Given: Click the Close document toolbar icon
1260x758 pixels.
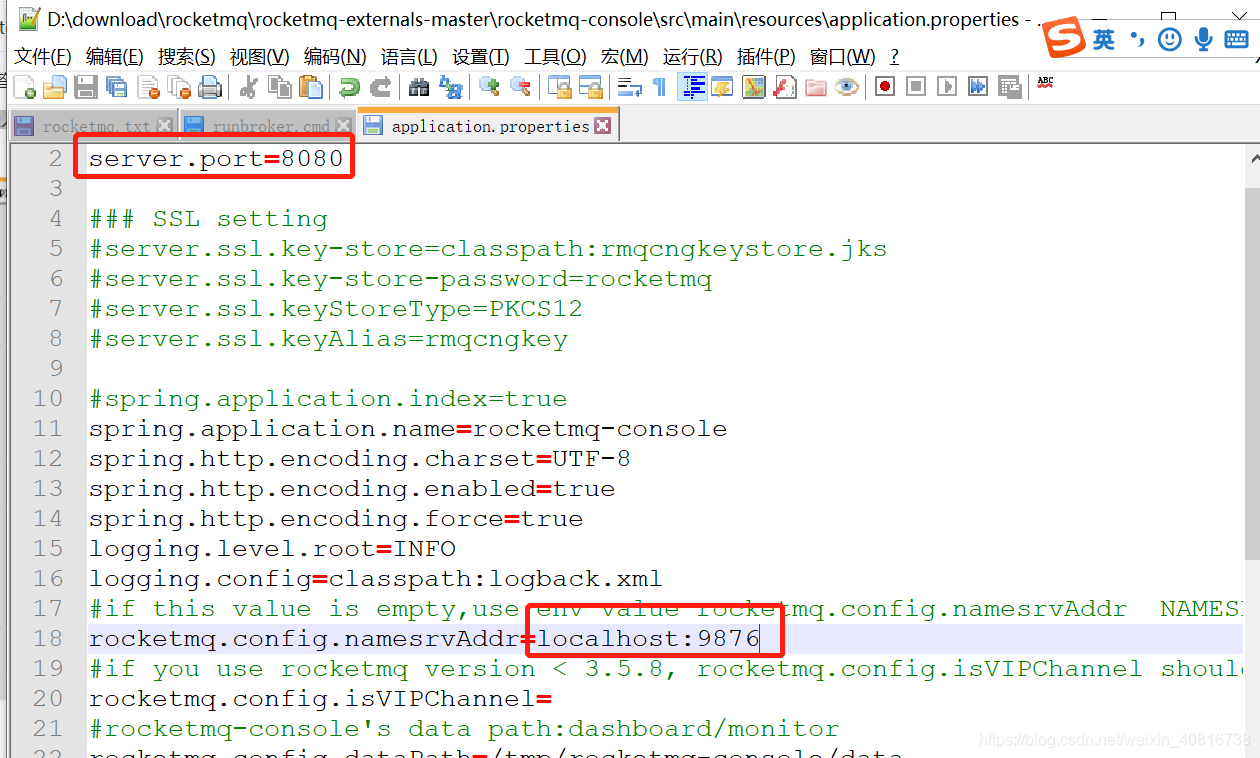Looking at the screenshot, I should click(148, 87).
